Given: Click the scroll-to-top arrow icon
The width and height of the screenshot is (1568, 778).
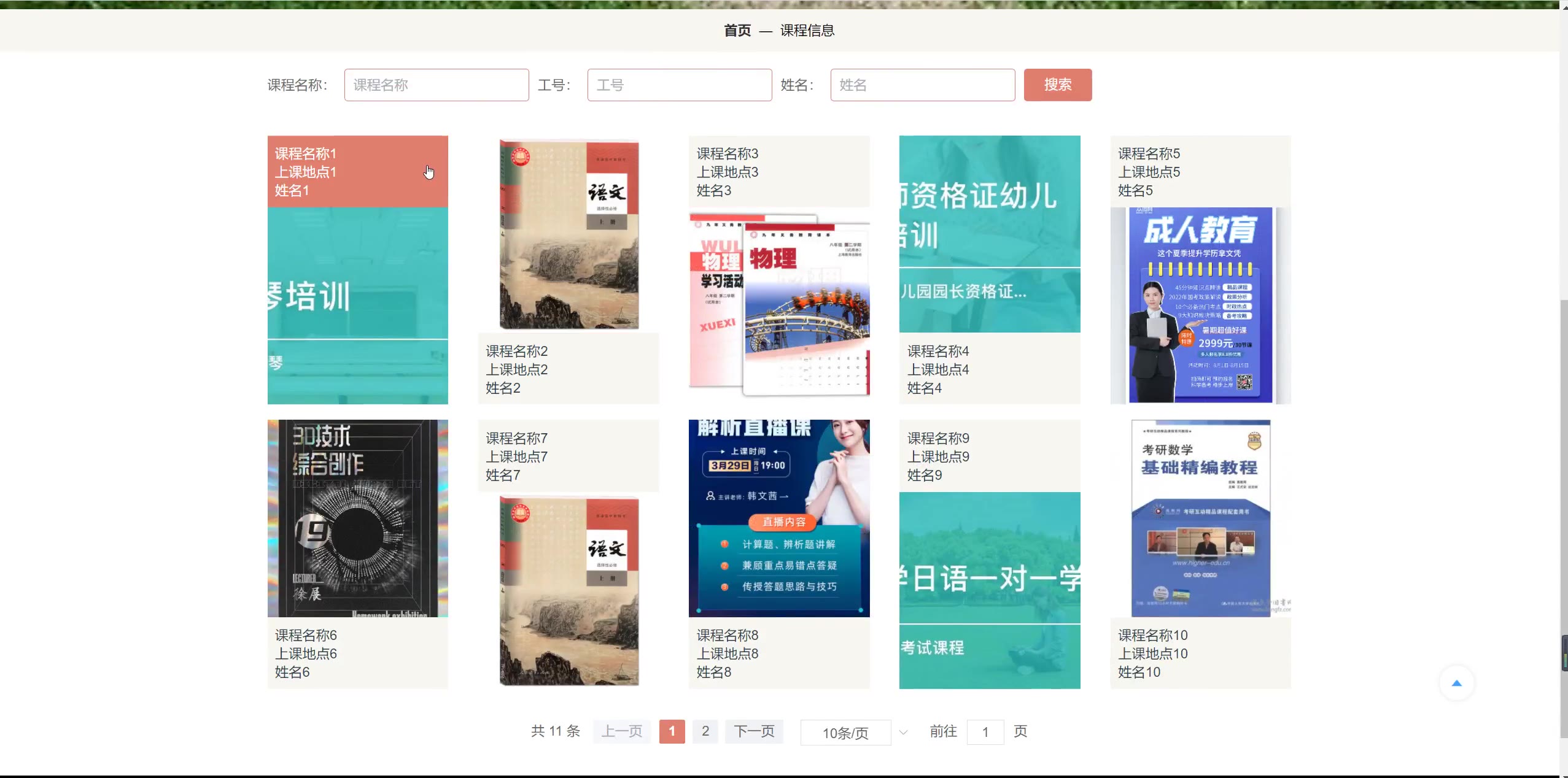Looking at the screenshot, I should tap(1456, 684).
